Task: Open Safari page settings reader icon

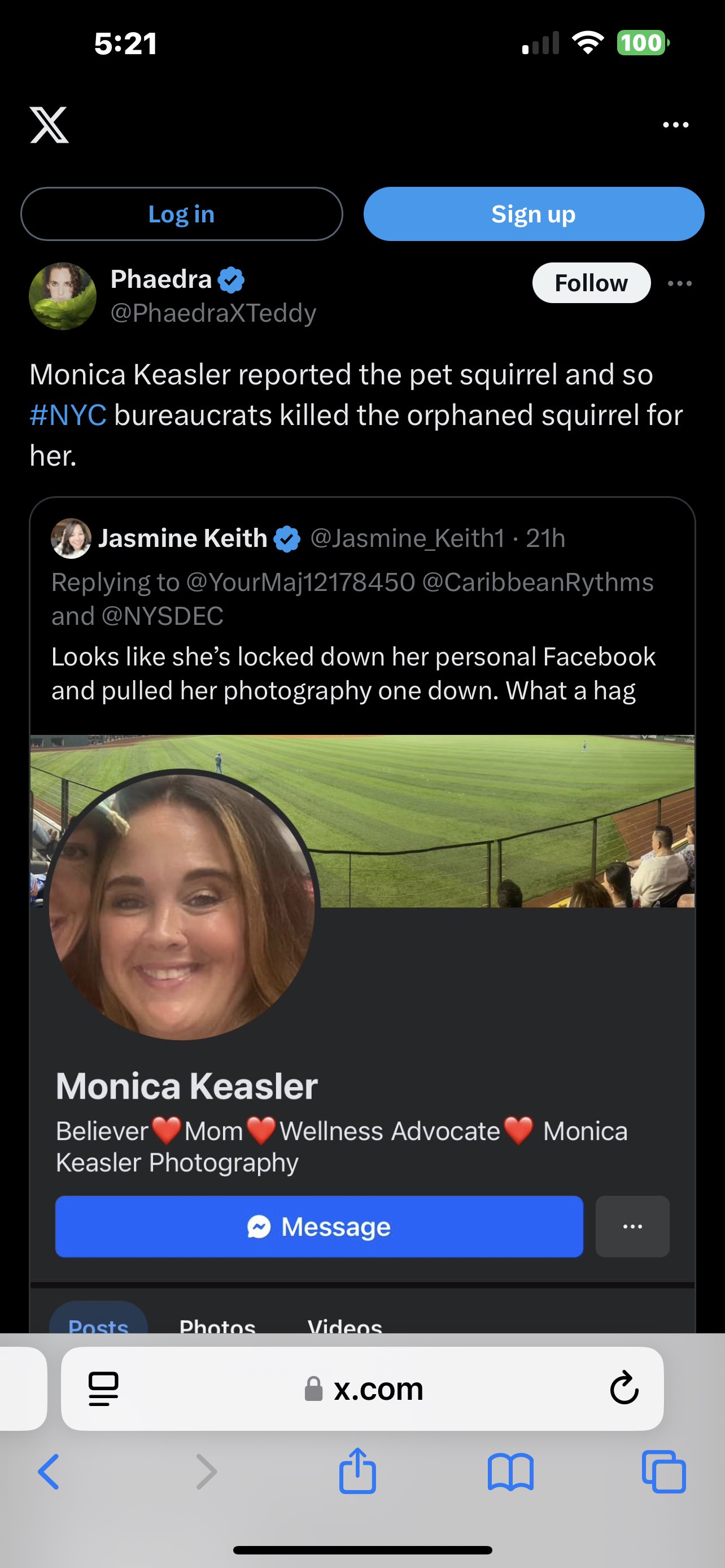Action: point(103,1389)
